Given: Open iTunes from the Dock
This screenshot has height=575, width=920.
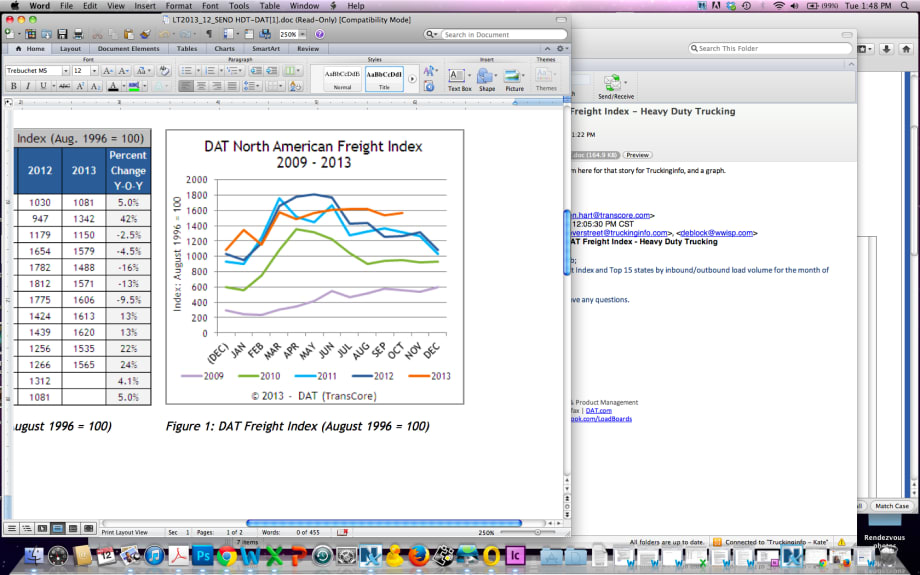Looking at the screenshot, I should click(x=154, y=555).
